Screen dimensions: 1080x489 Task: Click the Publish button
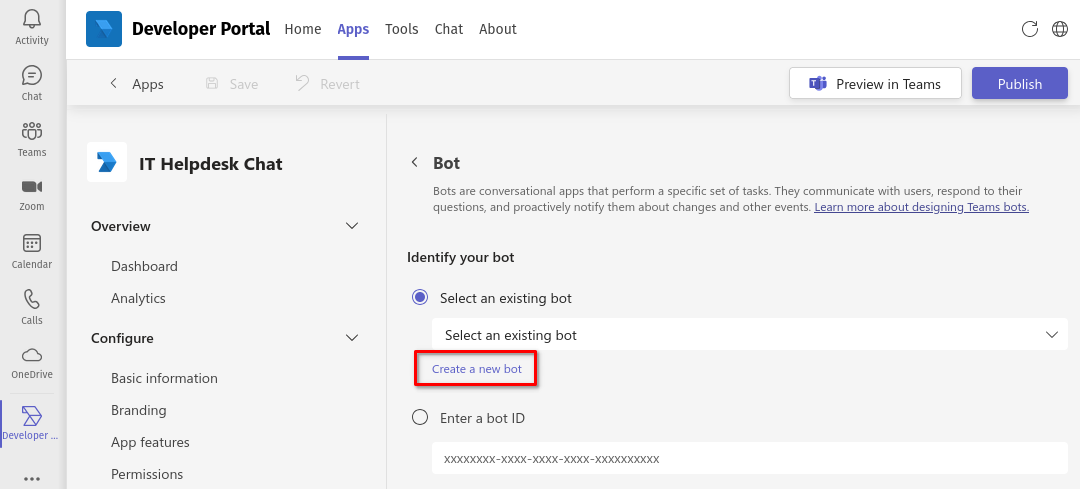pyautogui.click(x=1019, y=83)
